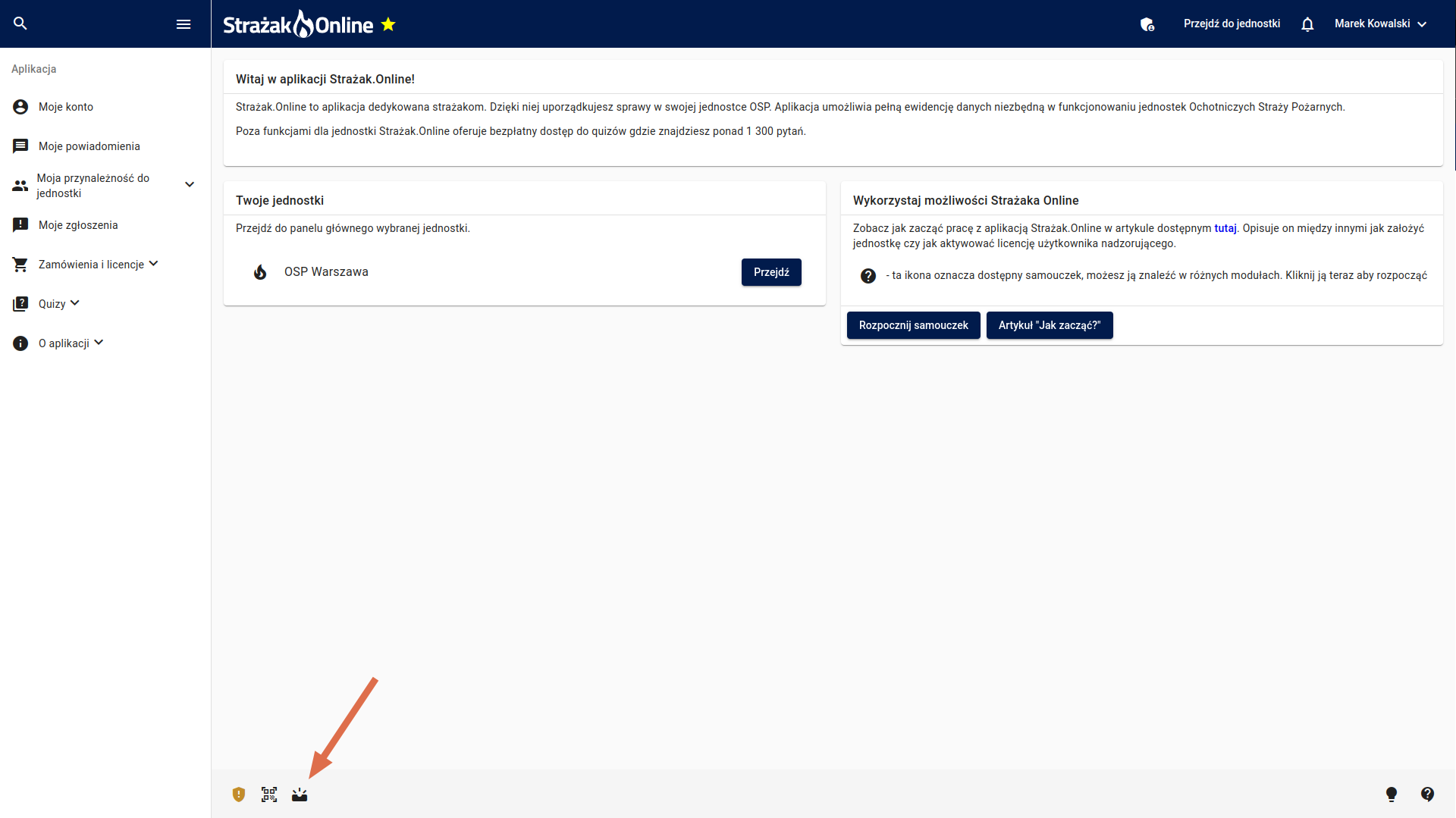Select the O aplikacji menu label

(x=64, y=343)
